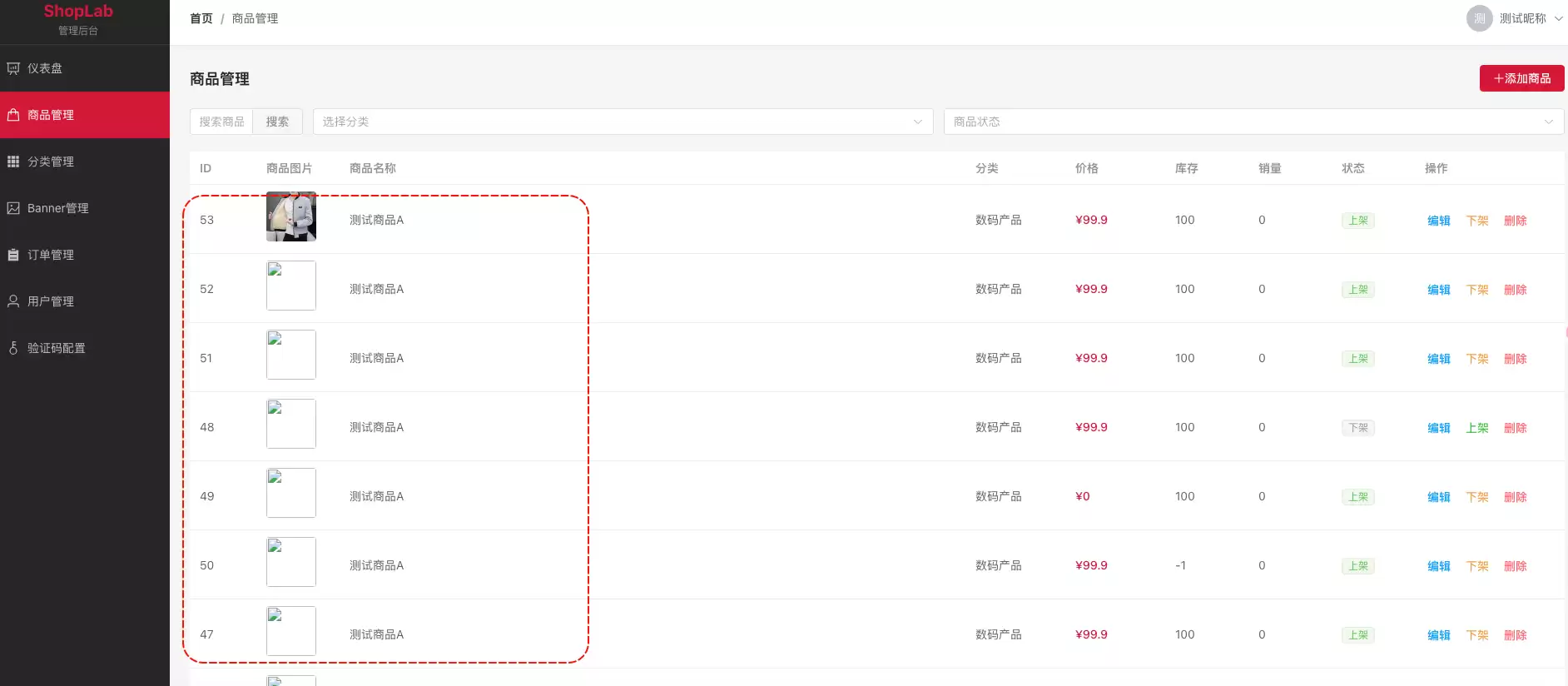Click the broken image thumbnail for ID 52
Viewport: 1568px width, 686px height.
tap(291, 286)
